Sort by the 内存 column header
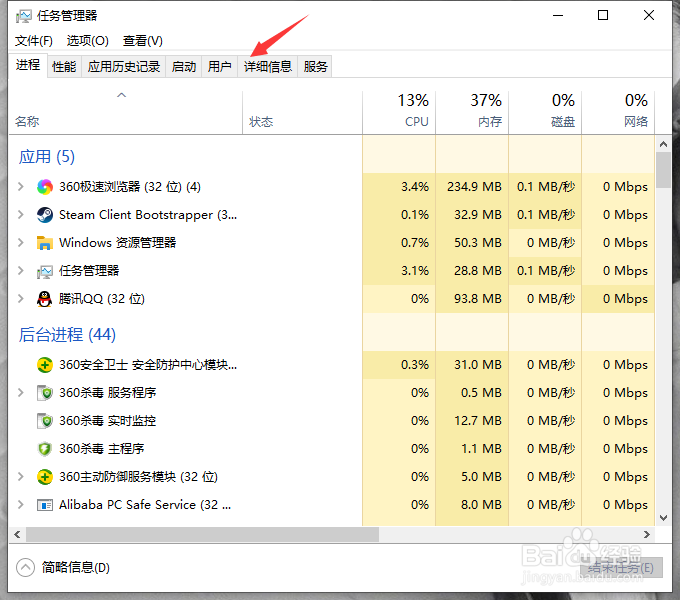This screenshot has height=600, width=680. [x=472, y=111]
